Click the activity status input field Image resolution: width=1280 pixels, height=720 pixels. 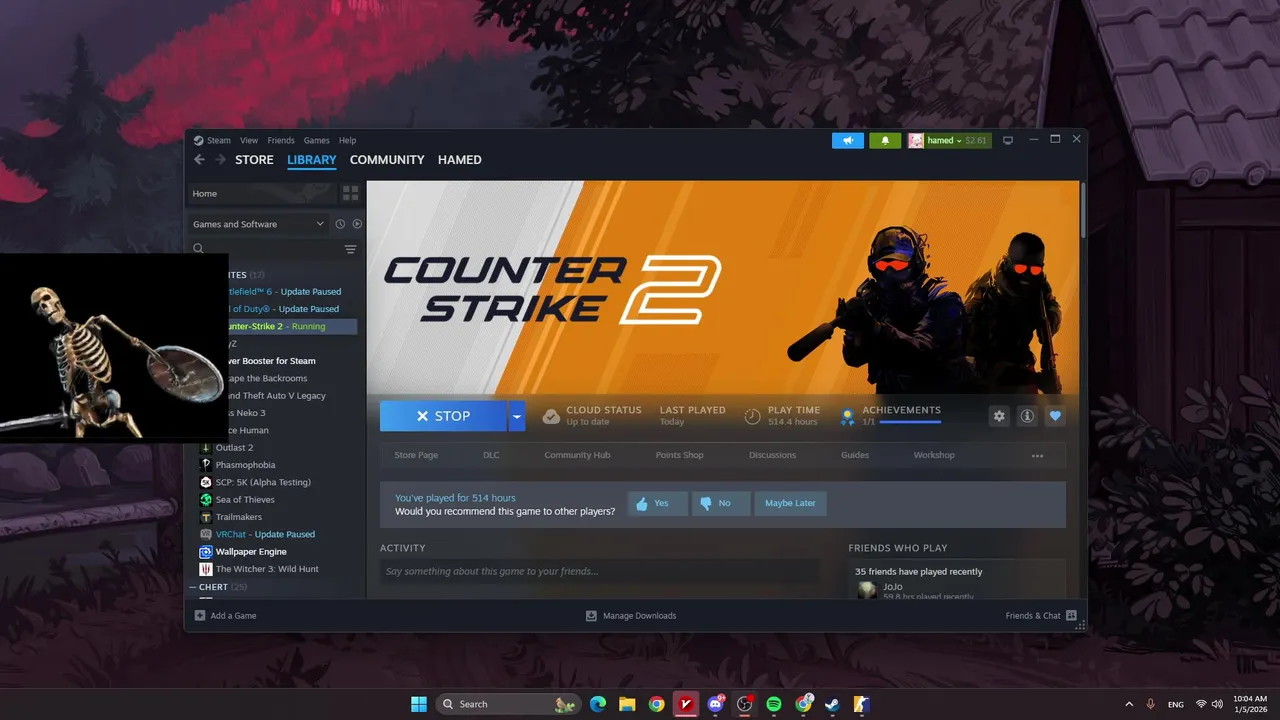coord(600,571)
